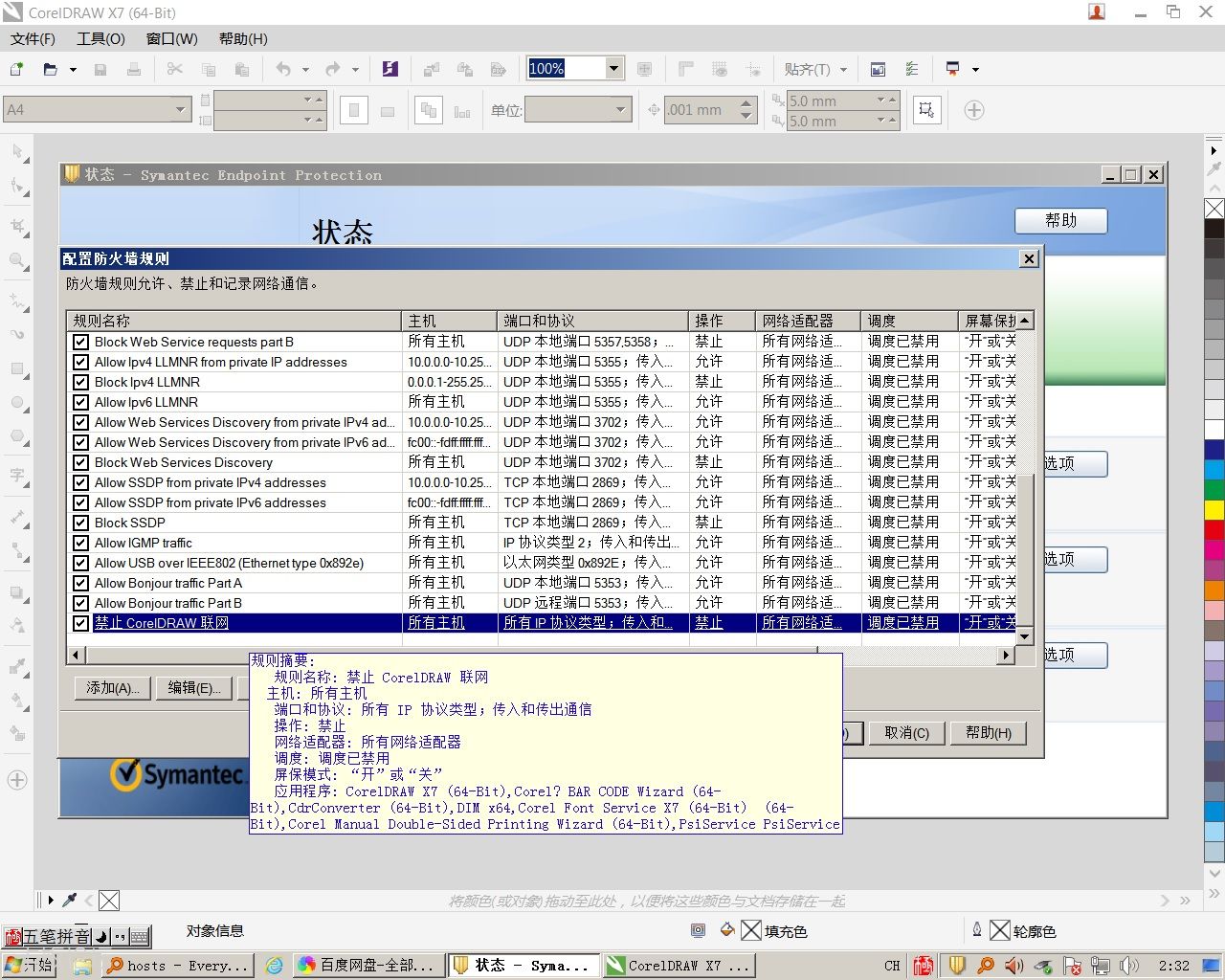Toggle the Block Ipv4 LLMNR checkbox
The width and height of the screenshot is (1225, 980).
[81, 382]
